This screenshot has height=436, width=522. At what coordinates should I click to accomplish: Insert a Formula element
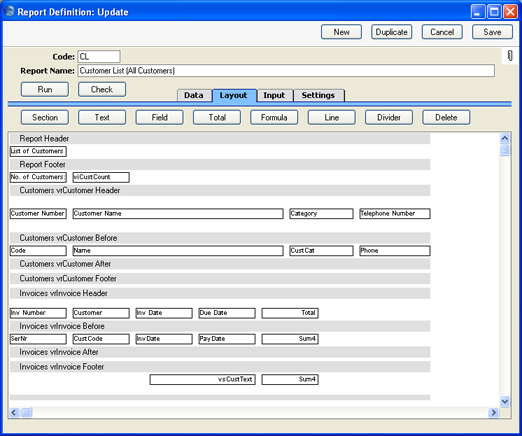(274, 117)
